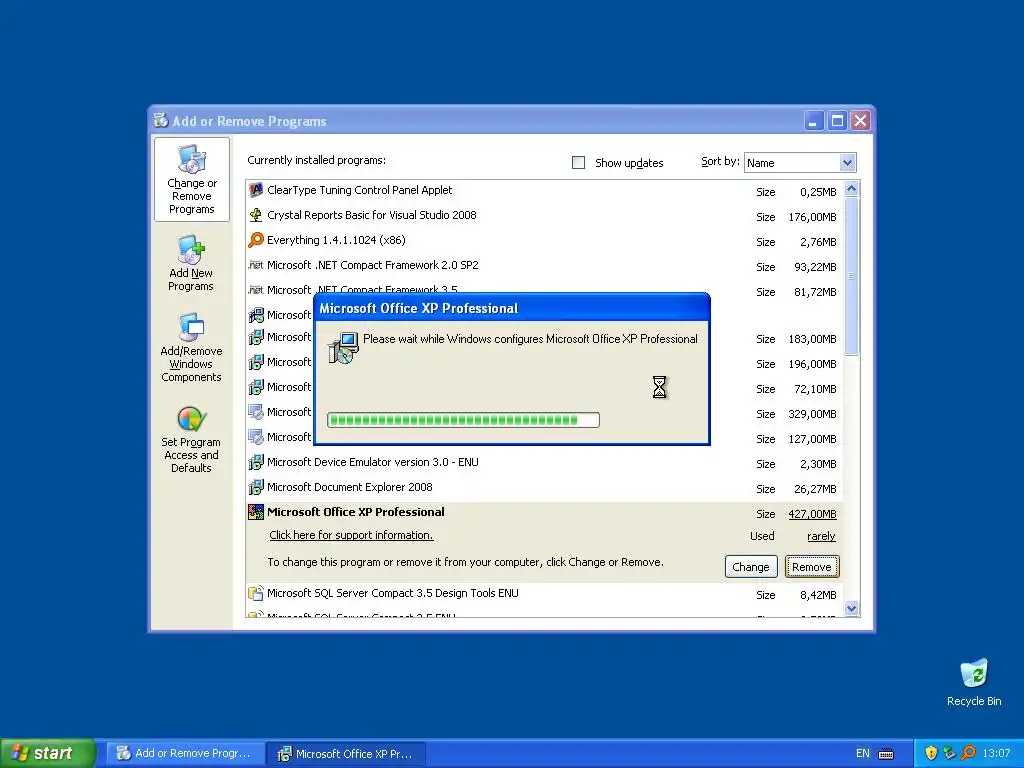Maximize the Add or Remove Programs window
Screen dimensions: 1024x768
(x=837, y=121)
